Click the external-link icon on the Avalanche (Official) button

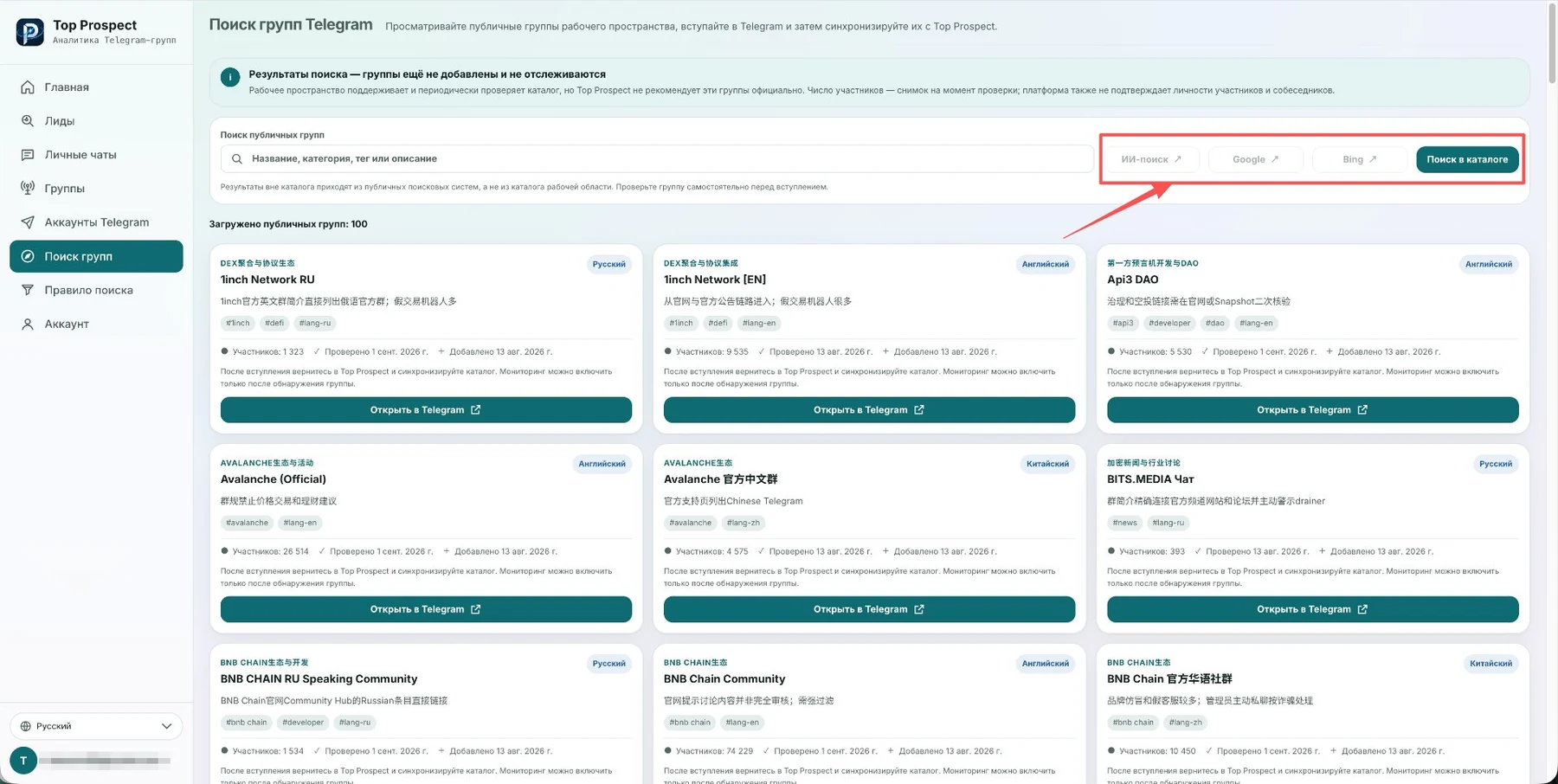pos(475,609)
